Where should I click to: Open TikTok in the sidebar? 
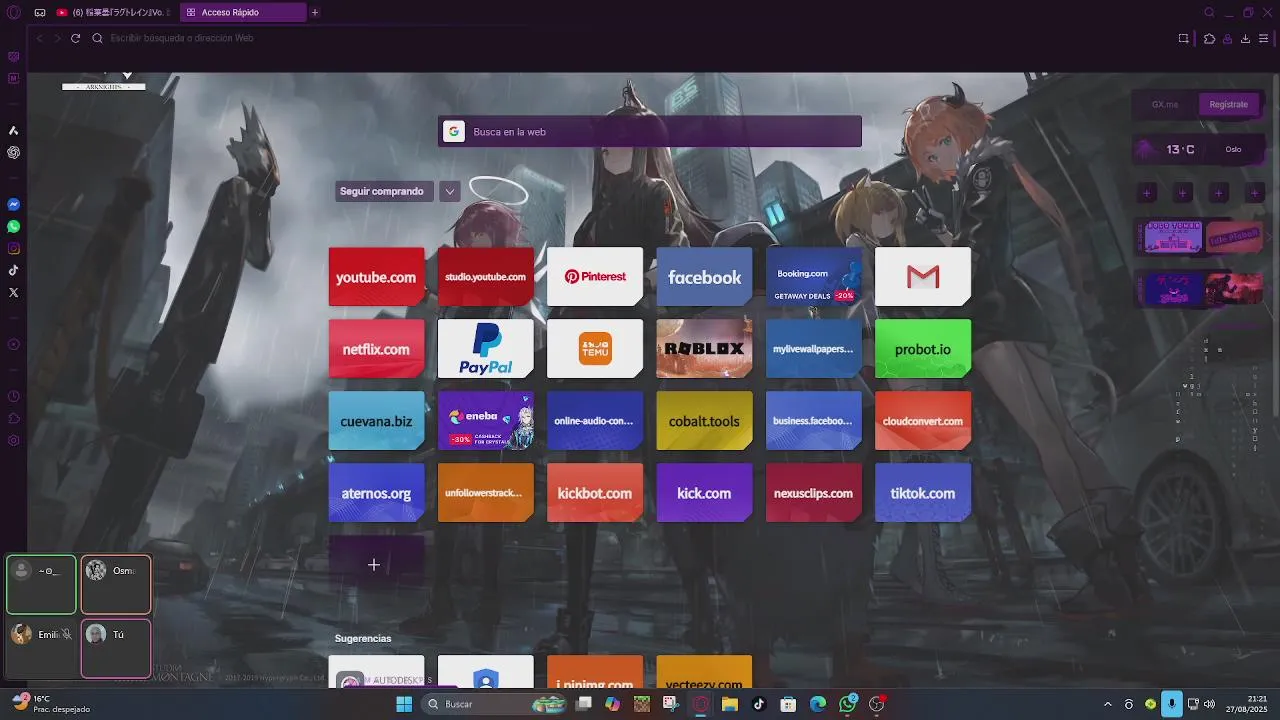coord(13,270)
